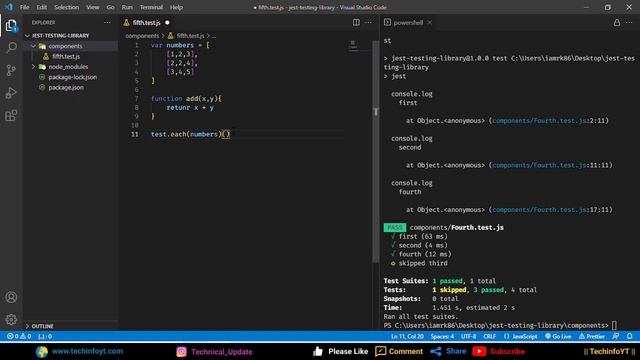
Task: Open the Explorer view in activity bar
Action: [11, 26]
